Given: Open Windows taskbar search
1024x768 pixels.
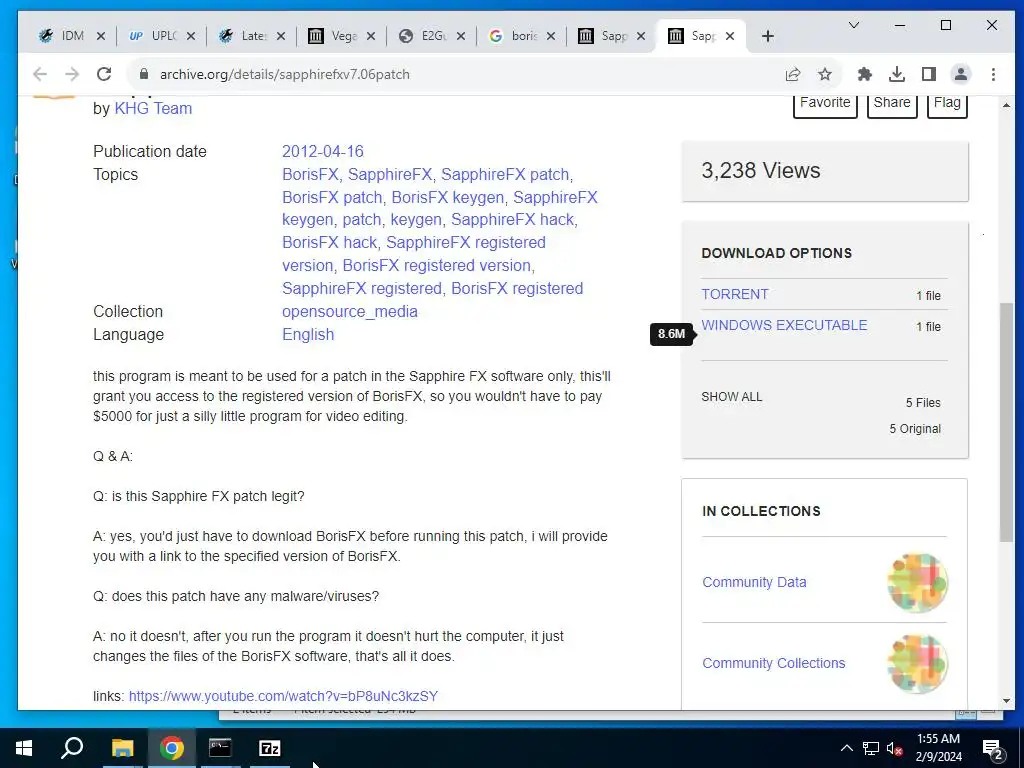Looking at the screenshot, I should click(x=72, y=748).
